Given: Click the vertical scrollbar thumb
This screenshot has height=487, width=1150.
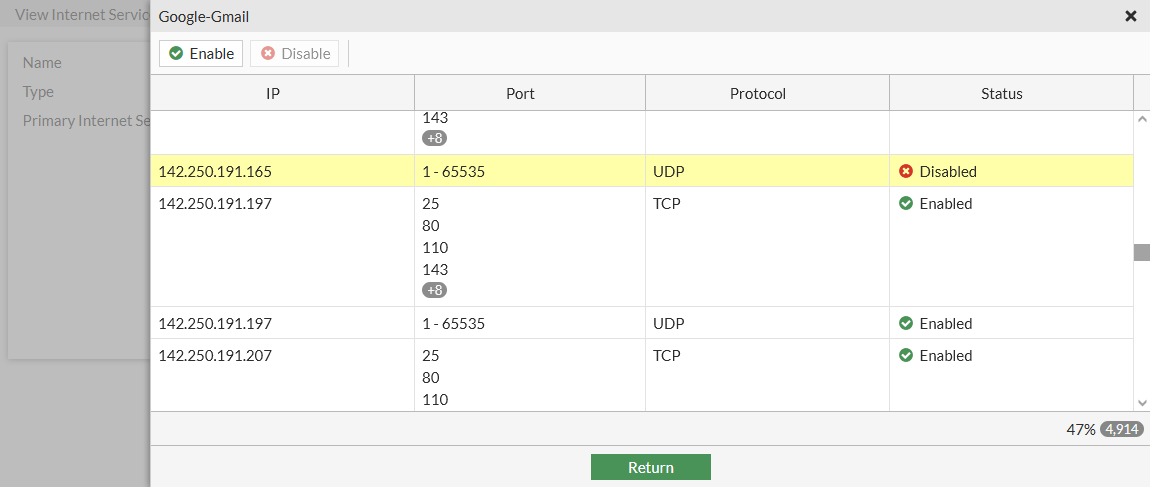Looking at the screenshot, I should [1142, 252].
